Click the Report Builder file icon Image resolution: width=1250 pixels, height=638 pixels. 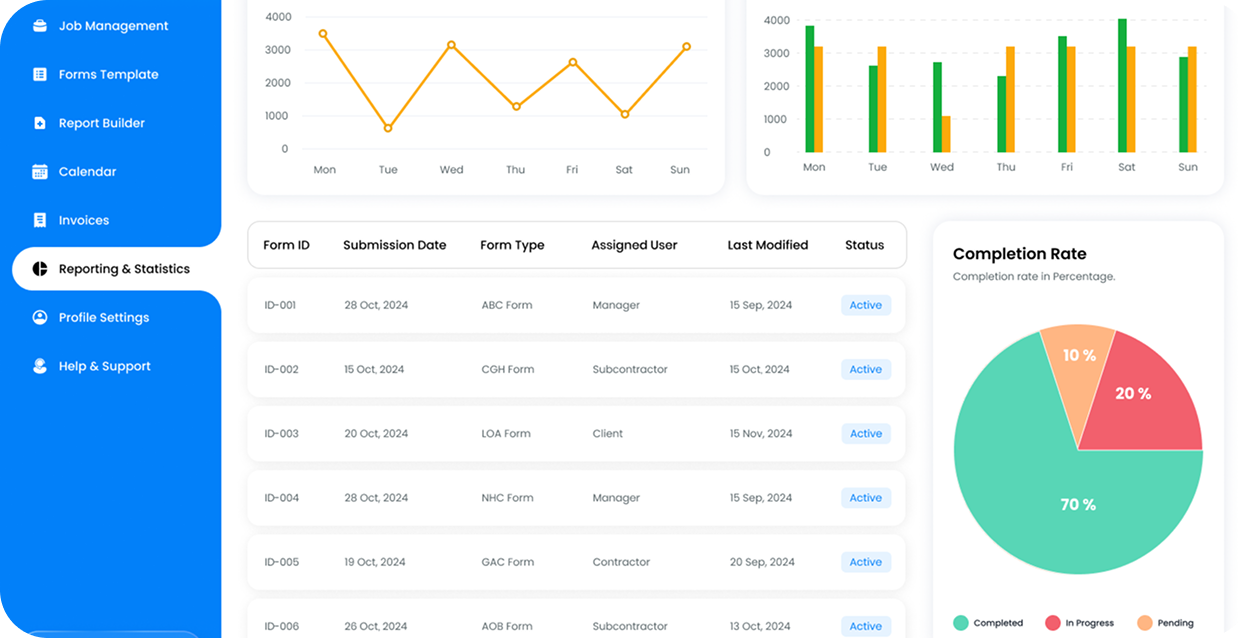(40, 123)
